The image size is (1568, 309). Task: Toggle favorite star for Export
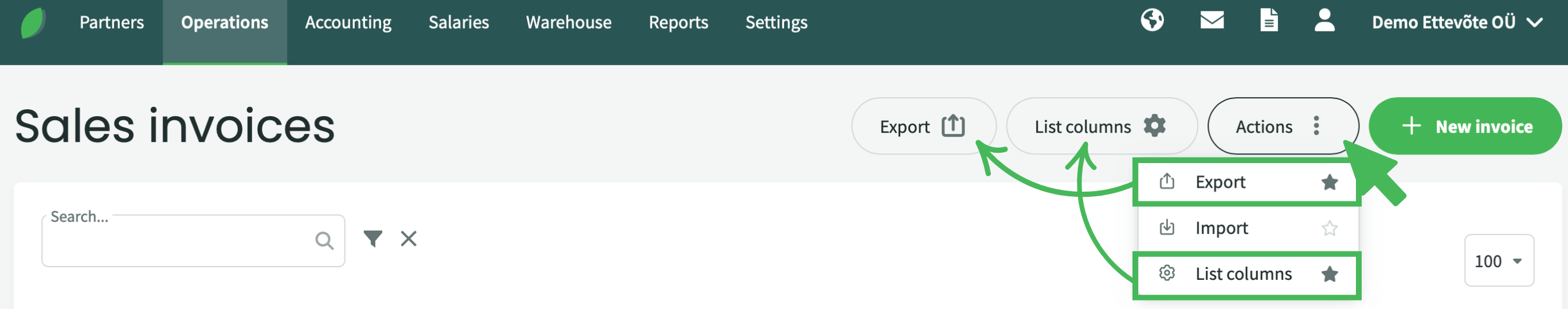pos(1330,183)
